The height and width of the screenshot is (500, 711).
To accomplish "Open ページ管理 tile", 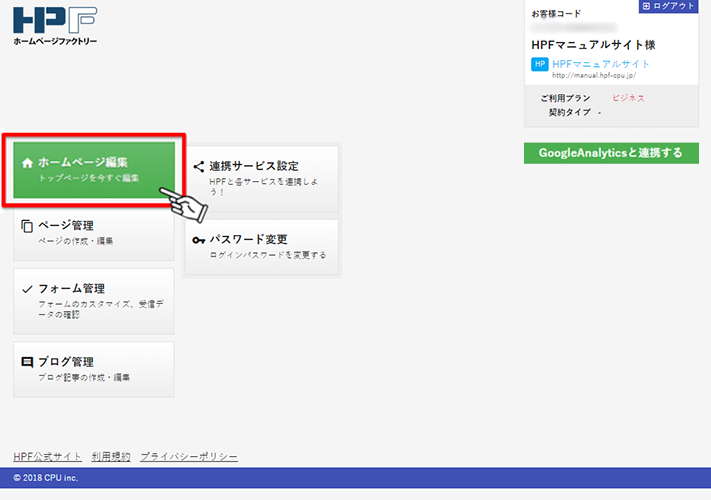I will click(94, 233).
